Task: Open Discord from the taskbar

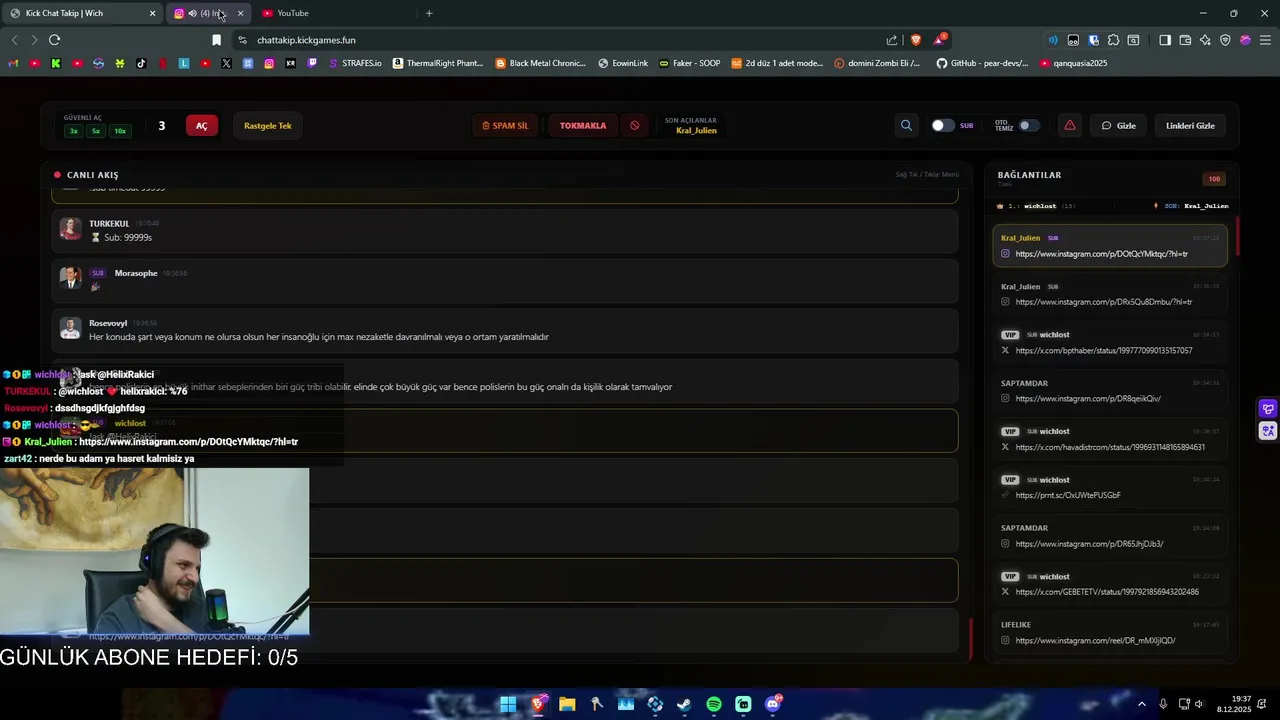Action: point(772,704)
